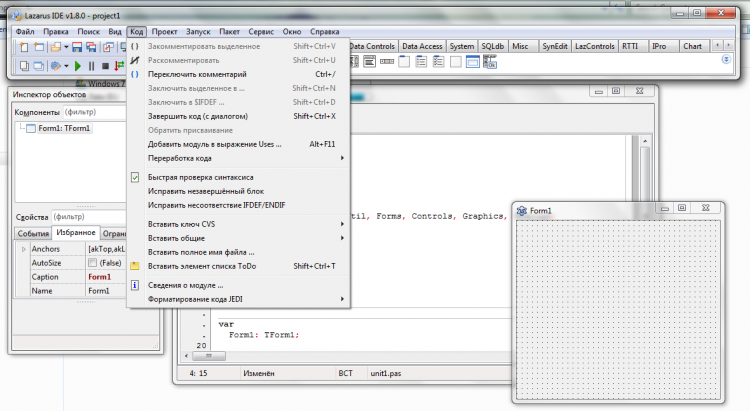Switch to the Data Access palette tab
The height and width of the screenshot is (411, 750).
[422, 46]
